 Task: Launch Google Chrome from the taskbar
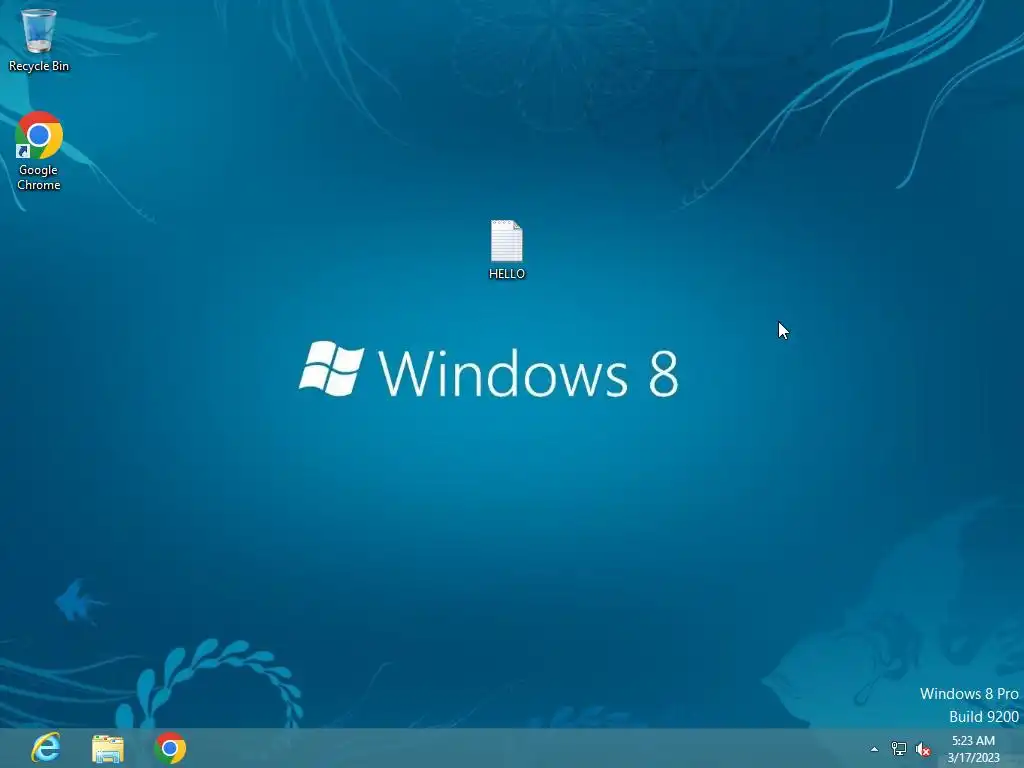point(170,748)
